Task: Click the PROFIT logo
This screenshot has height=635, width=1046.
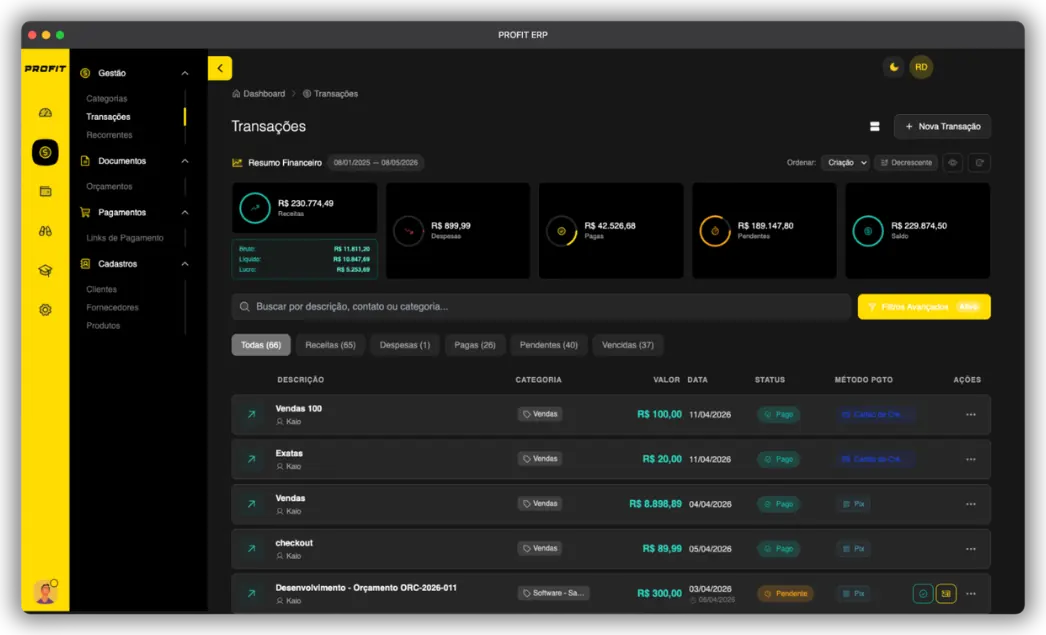Action: [x=45, y=68]
